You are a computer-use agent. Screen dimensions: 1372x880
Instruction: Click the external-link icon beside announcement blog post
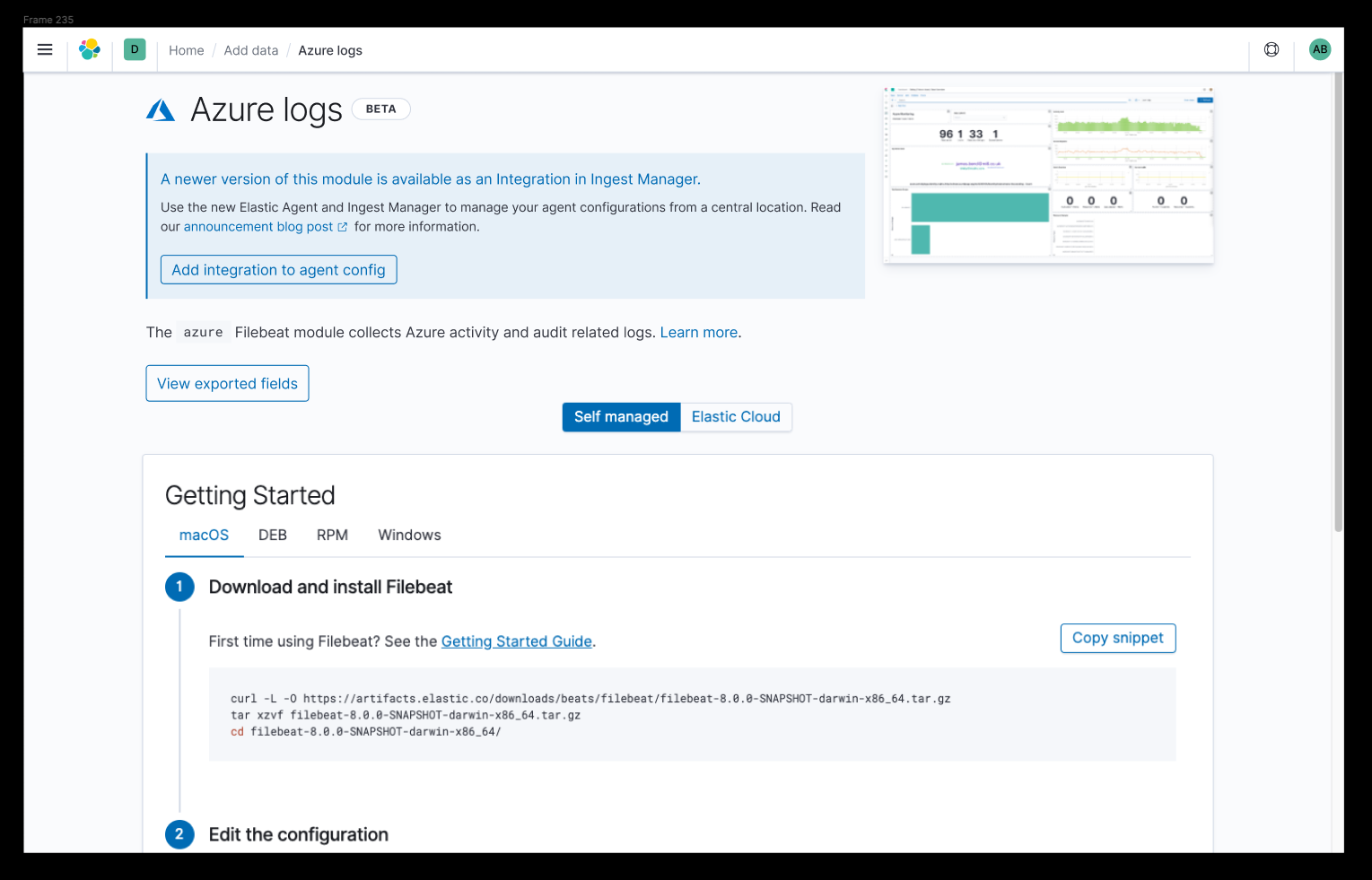pos(344,226)
